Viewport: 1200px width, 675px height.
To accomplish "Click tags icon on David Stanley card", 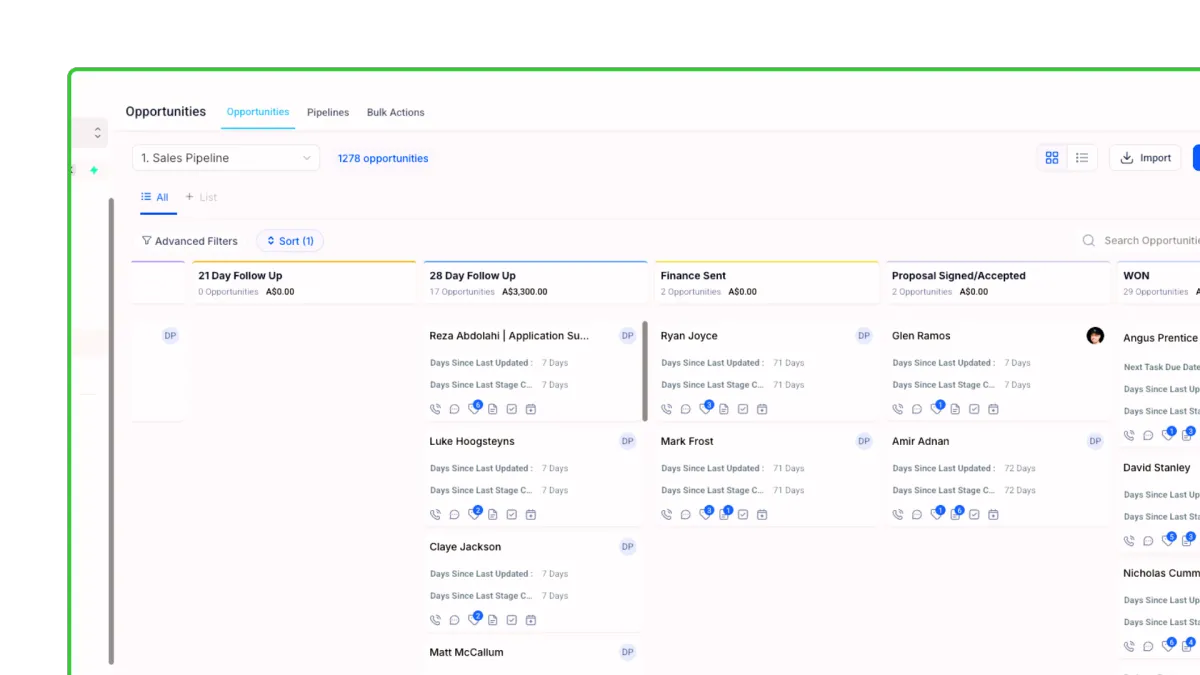I will point(1168,540).
